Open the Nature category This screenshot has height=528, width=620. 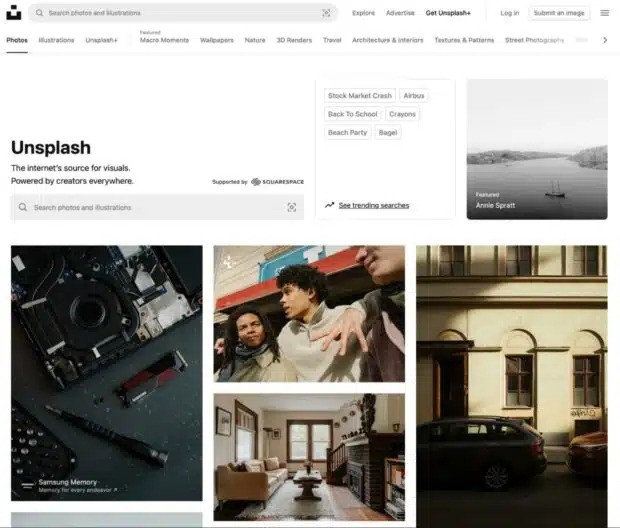click(255, 40)
